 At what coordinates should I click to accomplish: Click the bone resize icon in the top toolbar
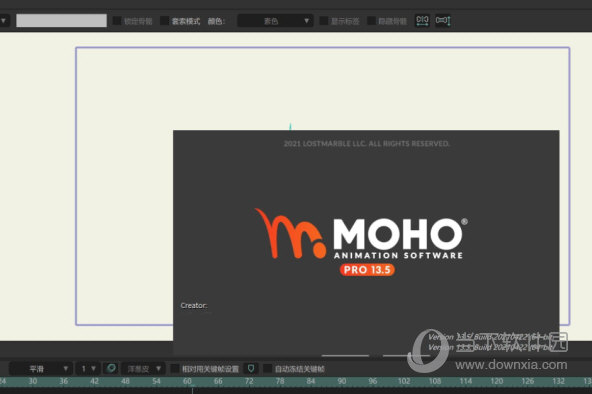pyautogui.click(x=443, y=20)
